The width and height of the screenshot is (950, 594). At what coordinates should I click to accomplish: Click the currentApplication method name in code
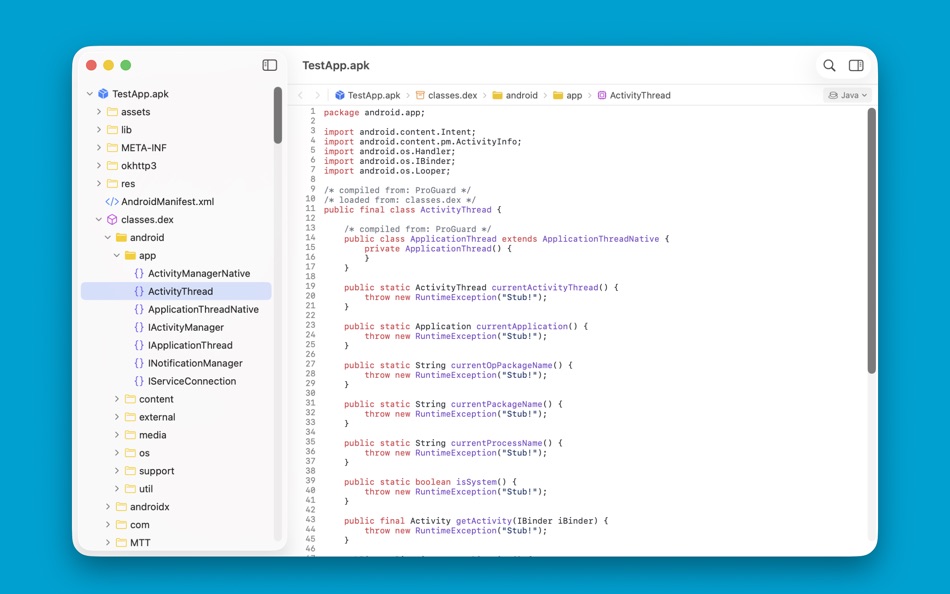pyautogui.click(x=522, y=326)
